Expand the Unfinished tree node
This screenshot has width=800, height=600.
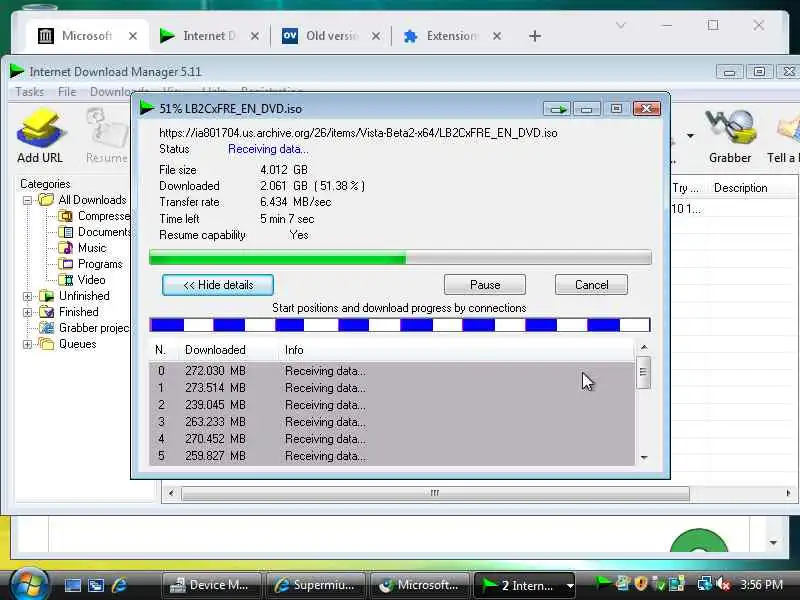pos(28,296)
